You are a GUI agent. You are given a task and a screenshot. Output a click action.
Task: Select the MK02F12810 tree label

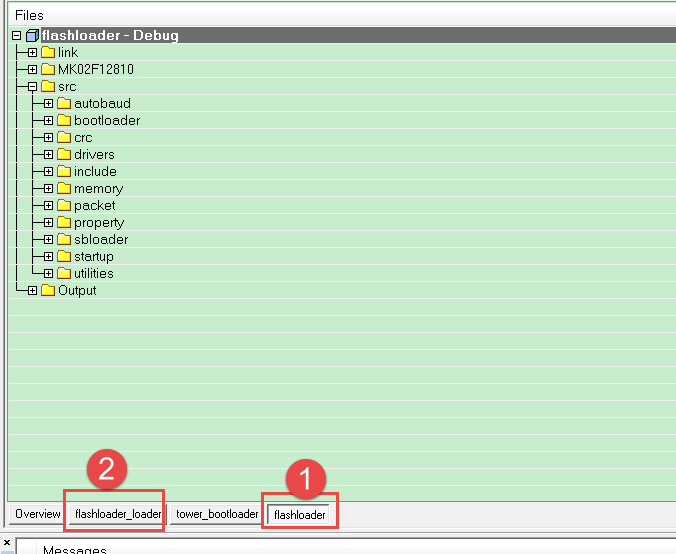click(96, 69)
